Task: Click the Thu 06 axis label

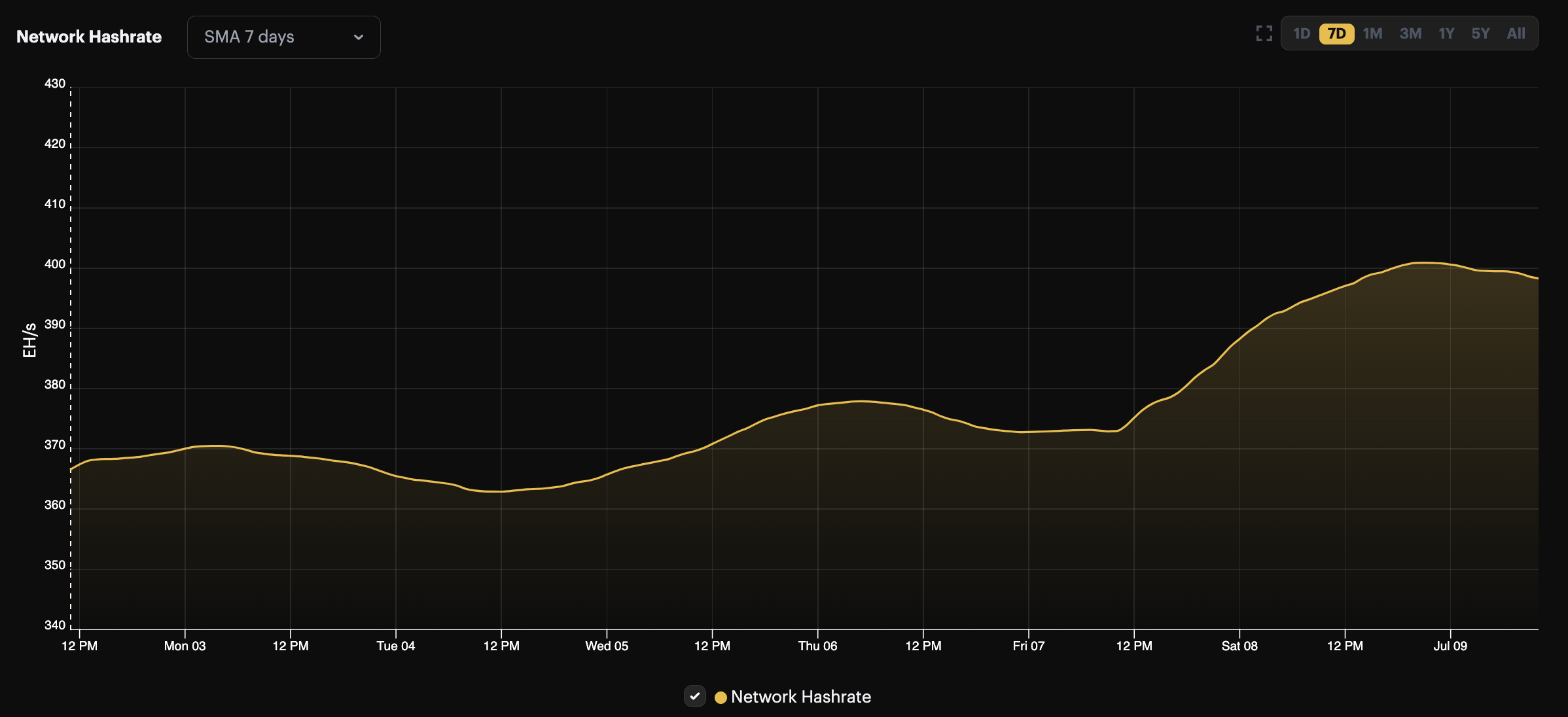Action: click(817, 646)
